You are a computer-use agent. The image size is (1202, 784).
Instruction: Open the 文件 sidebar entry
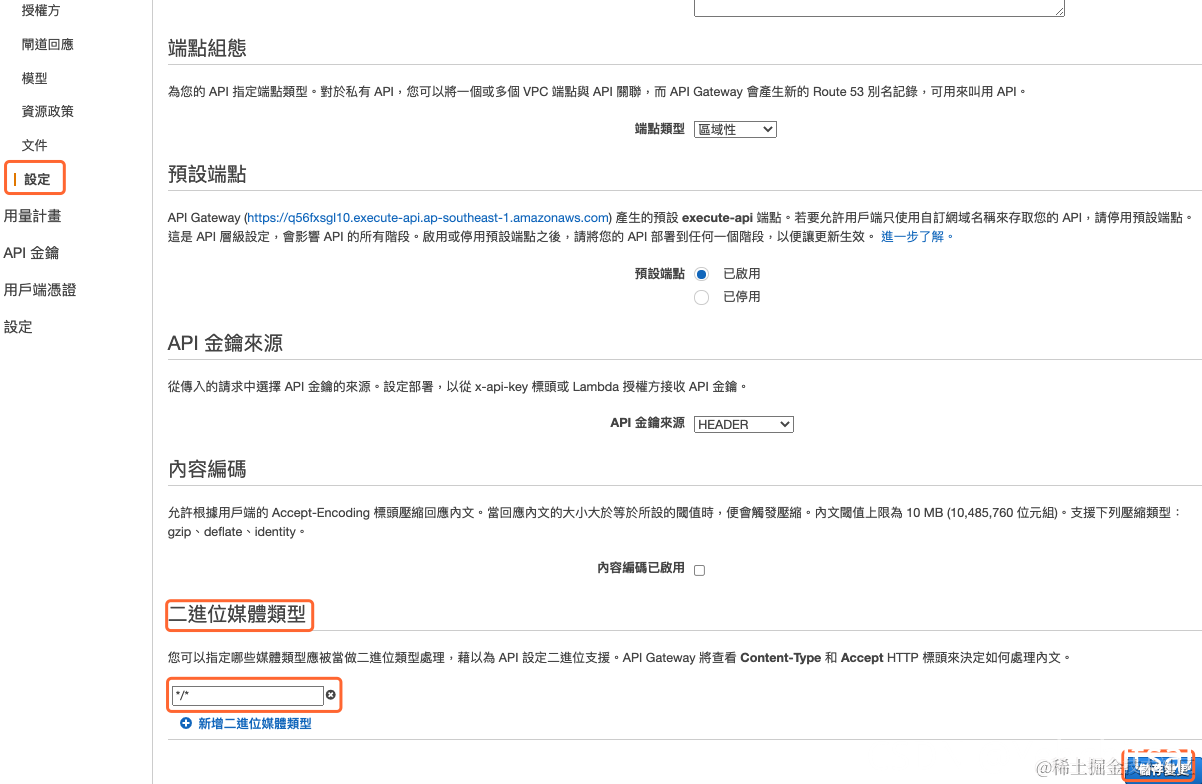34,145
